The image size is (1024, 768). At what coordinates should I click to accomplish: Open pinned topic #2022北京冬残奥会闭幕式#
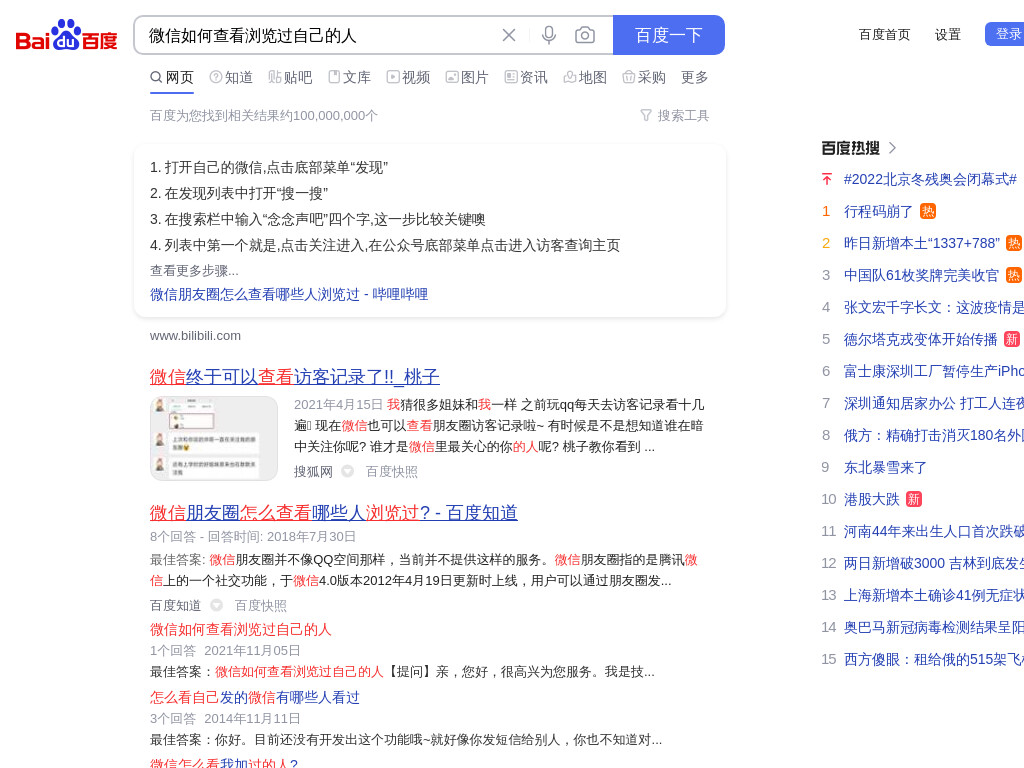pyautogui.click(x=930, y=180)
